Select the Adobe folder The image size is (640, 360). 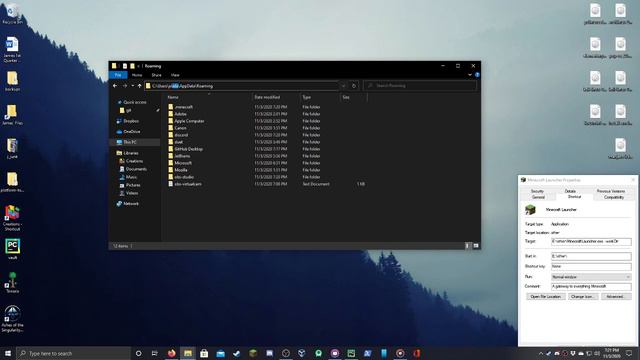pyautogui.click(x=180, y=114)
